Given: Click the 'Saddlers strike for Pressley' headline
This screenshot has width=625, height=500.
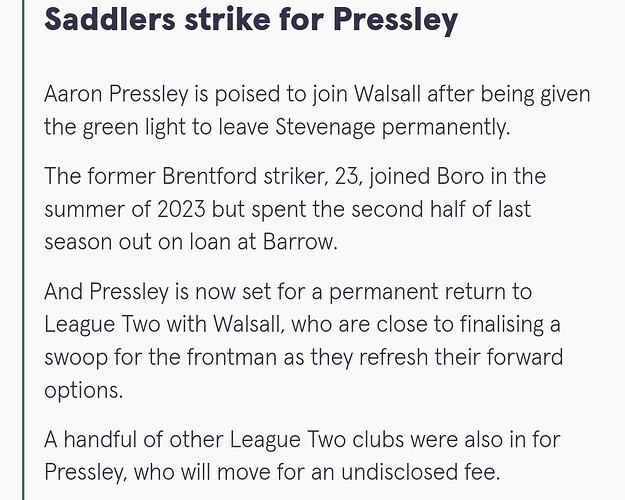Looking at the screenshot, I should point(251,20).
